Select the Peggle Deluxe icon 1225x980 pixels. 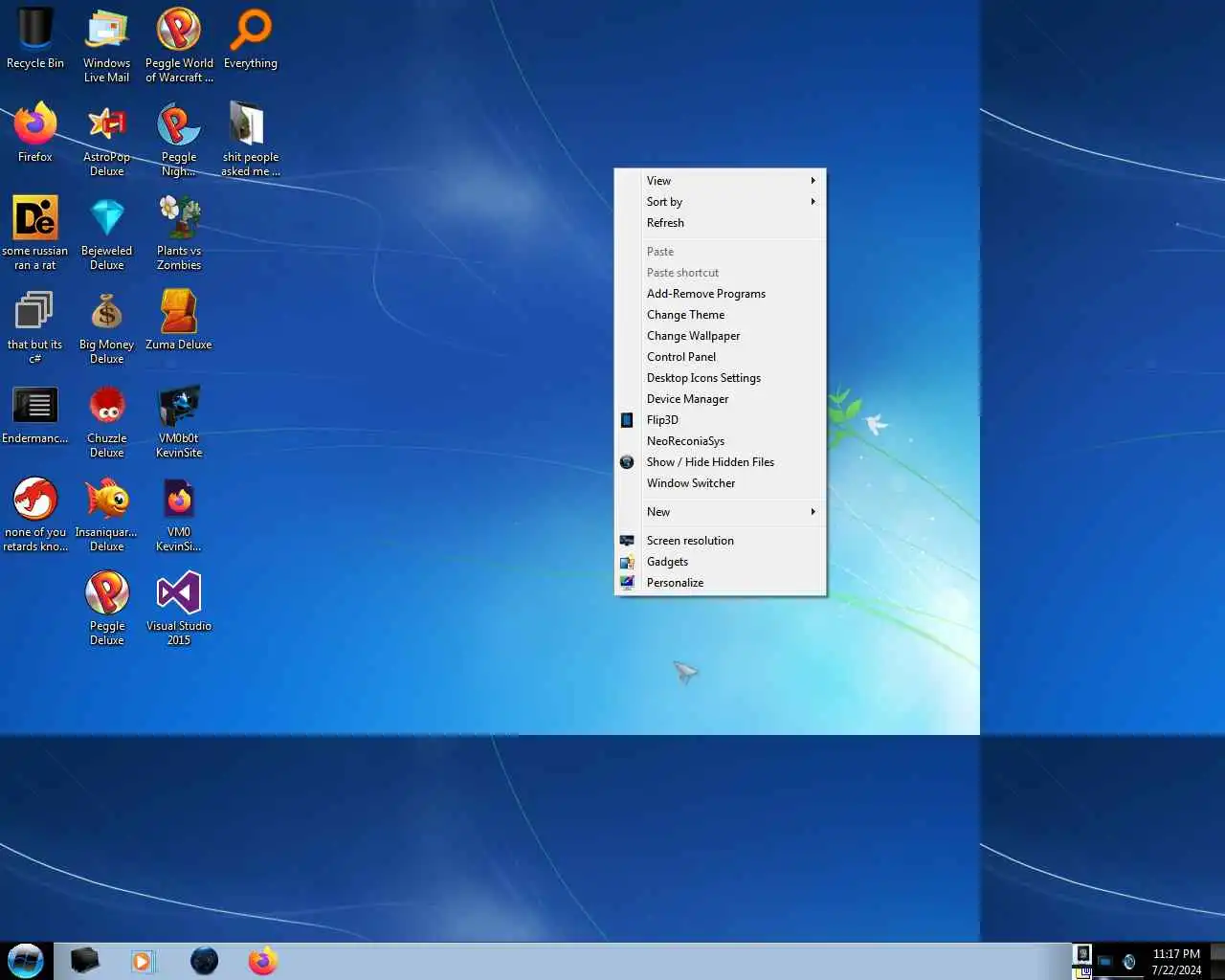click(x=106, y=609)
